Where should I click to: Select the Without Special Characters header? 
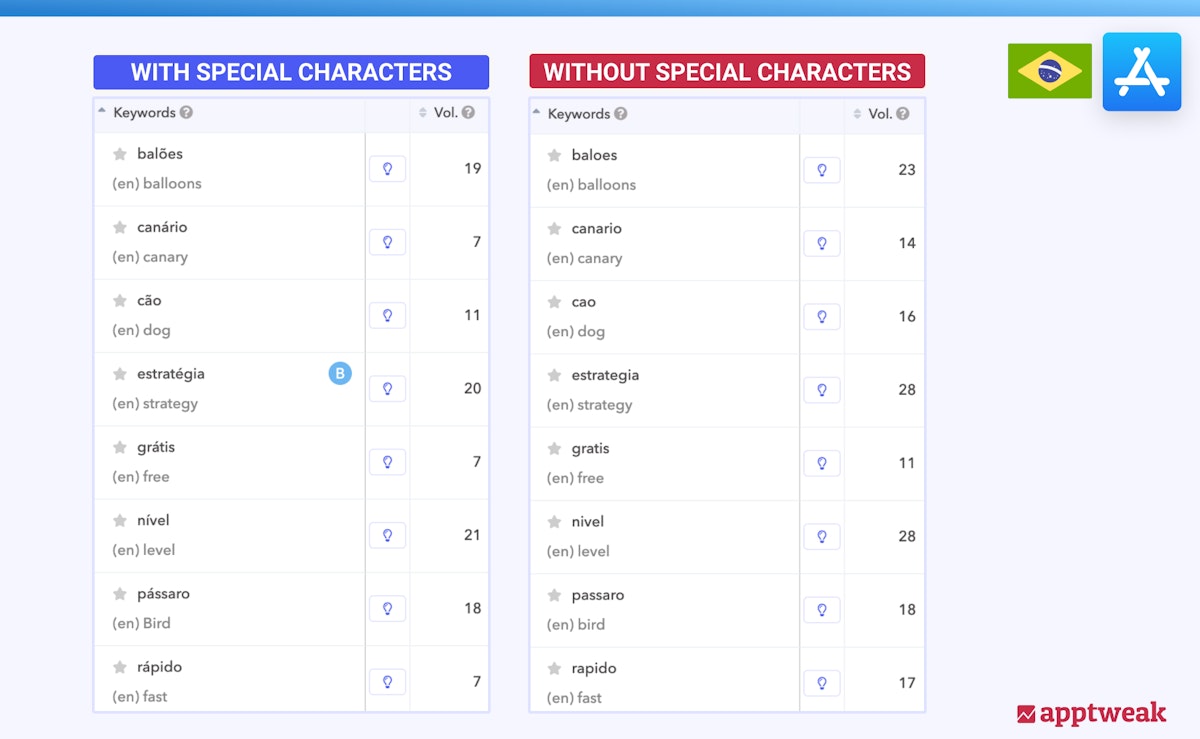click(727, 72)
